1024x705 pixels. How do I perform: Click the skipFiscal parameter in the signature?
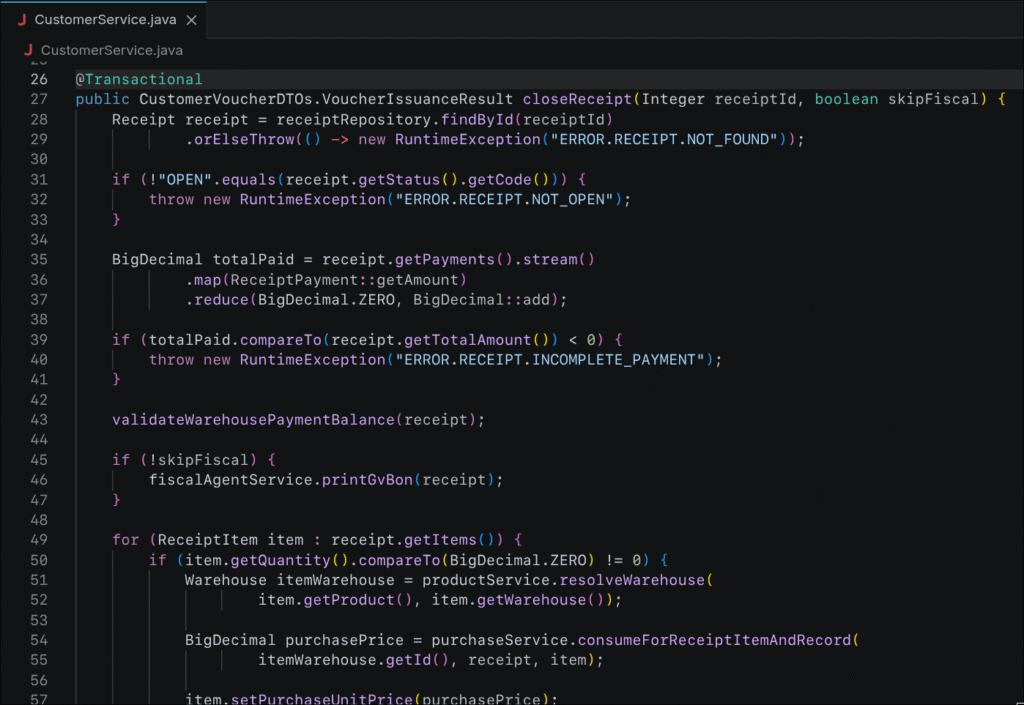click(933, 99)
